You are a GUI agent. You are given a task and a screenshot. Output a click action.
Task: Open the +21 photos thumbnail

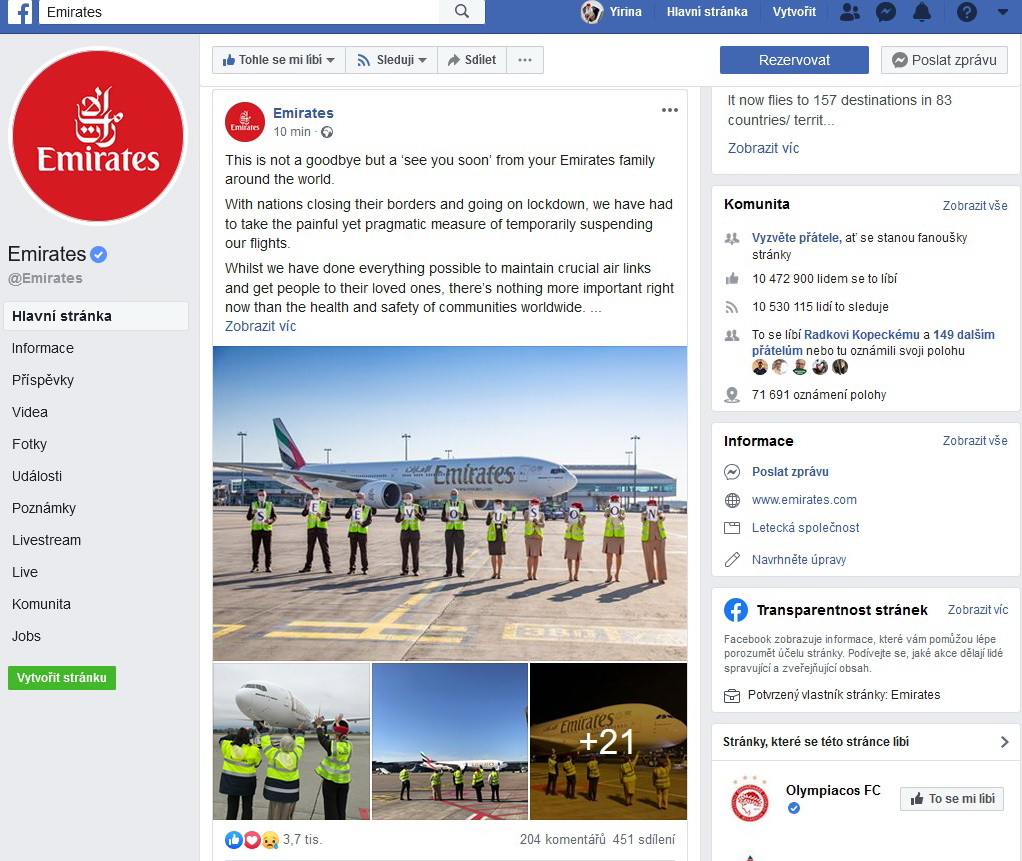click(x=608, y=741)
